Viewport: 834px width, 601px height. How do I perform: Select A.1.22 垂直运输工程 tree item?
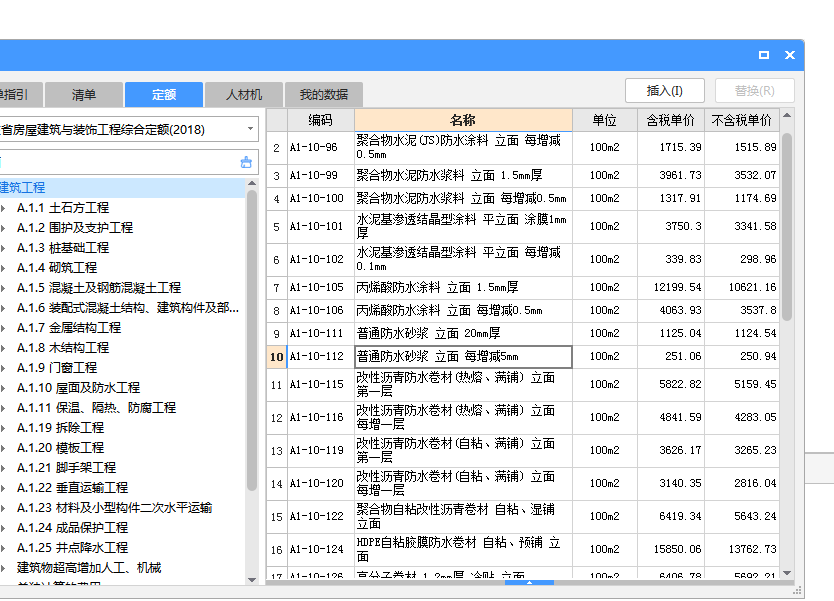[72, 488]
